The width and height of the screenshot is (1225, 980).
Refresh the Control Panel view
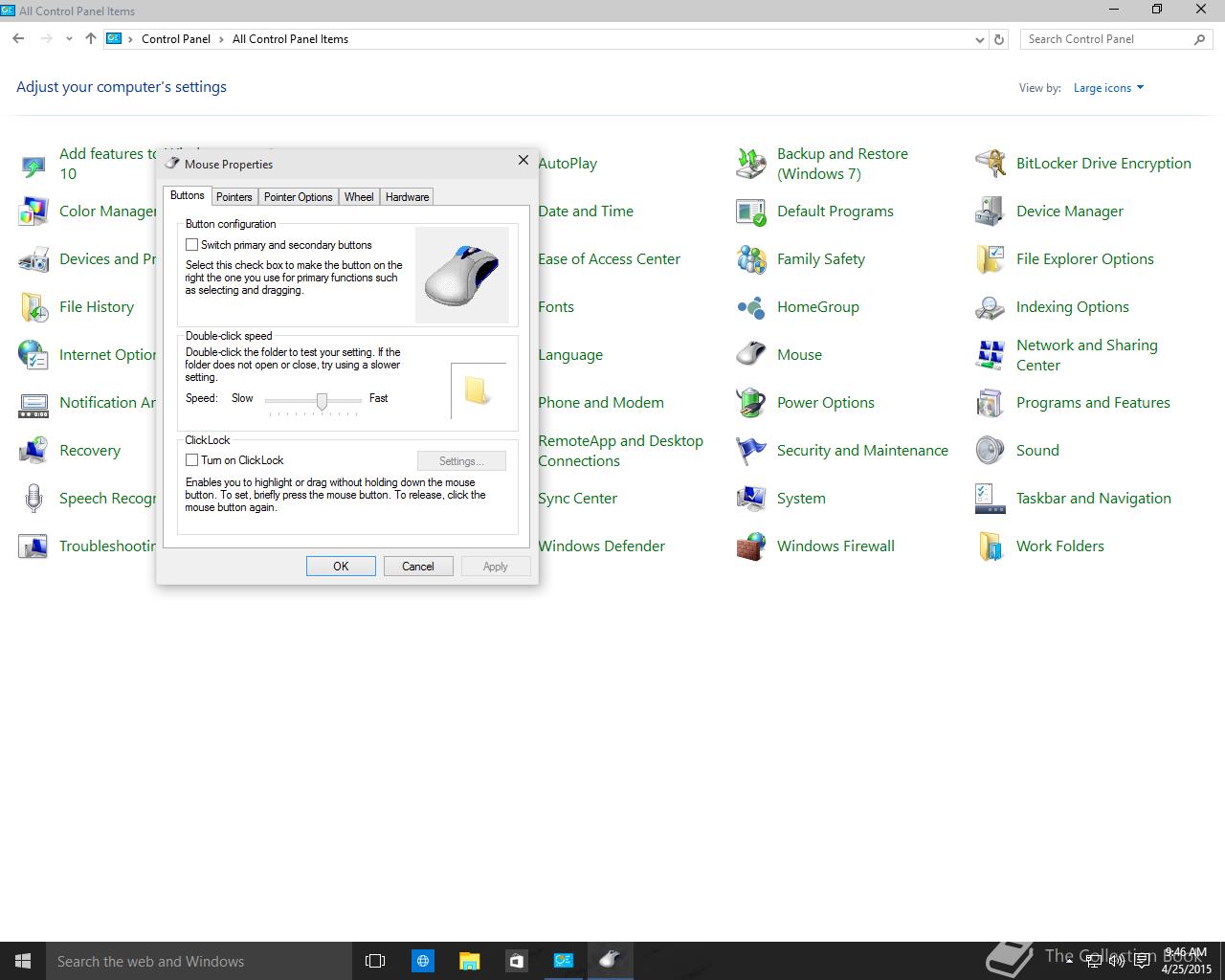[999, 39]
